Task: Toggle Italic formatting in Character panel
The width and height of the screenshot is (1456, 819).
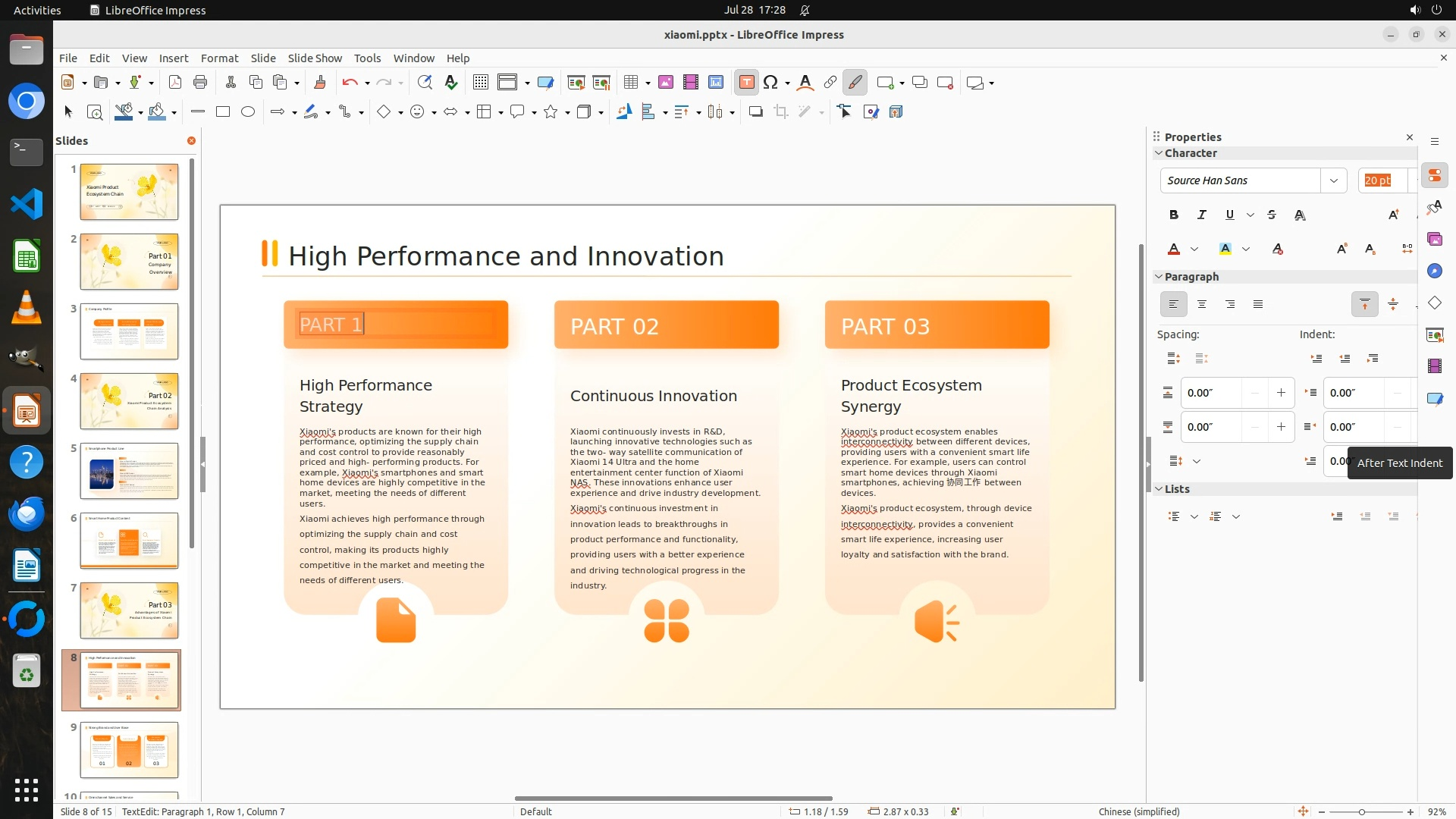Action: (x=1201, y=215)
